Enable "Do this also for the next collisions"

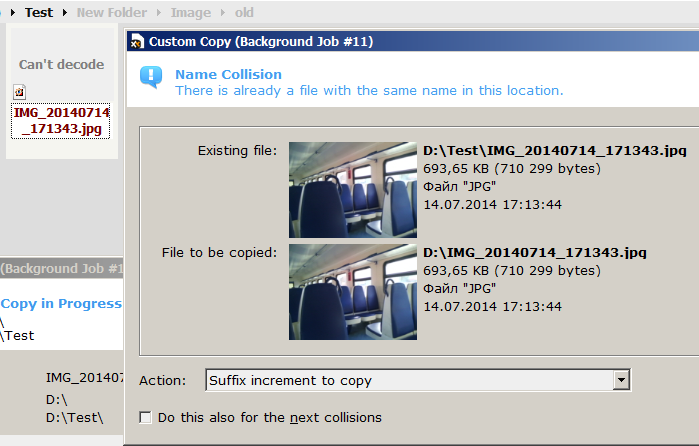pos(147,417)
